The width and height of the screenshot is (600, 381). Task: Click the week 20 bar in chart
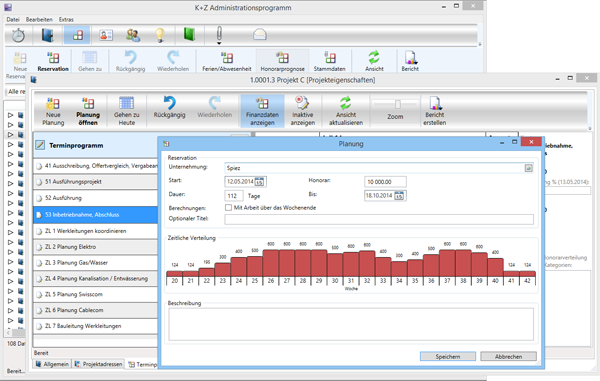174,274
